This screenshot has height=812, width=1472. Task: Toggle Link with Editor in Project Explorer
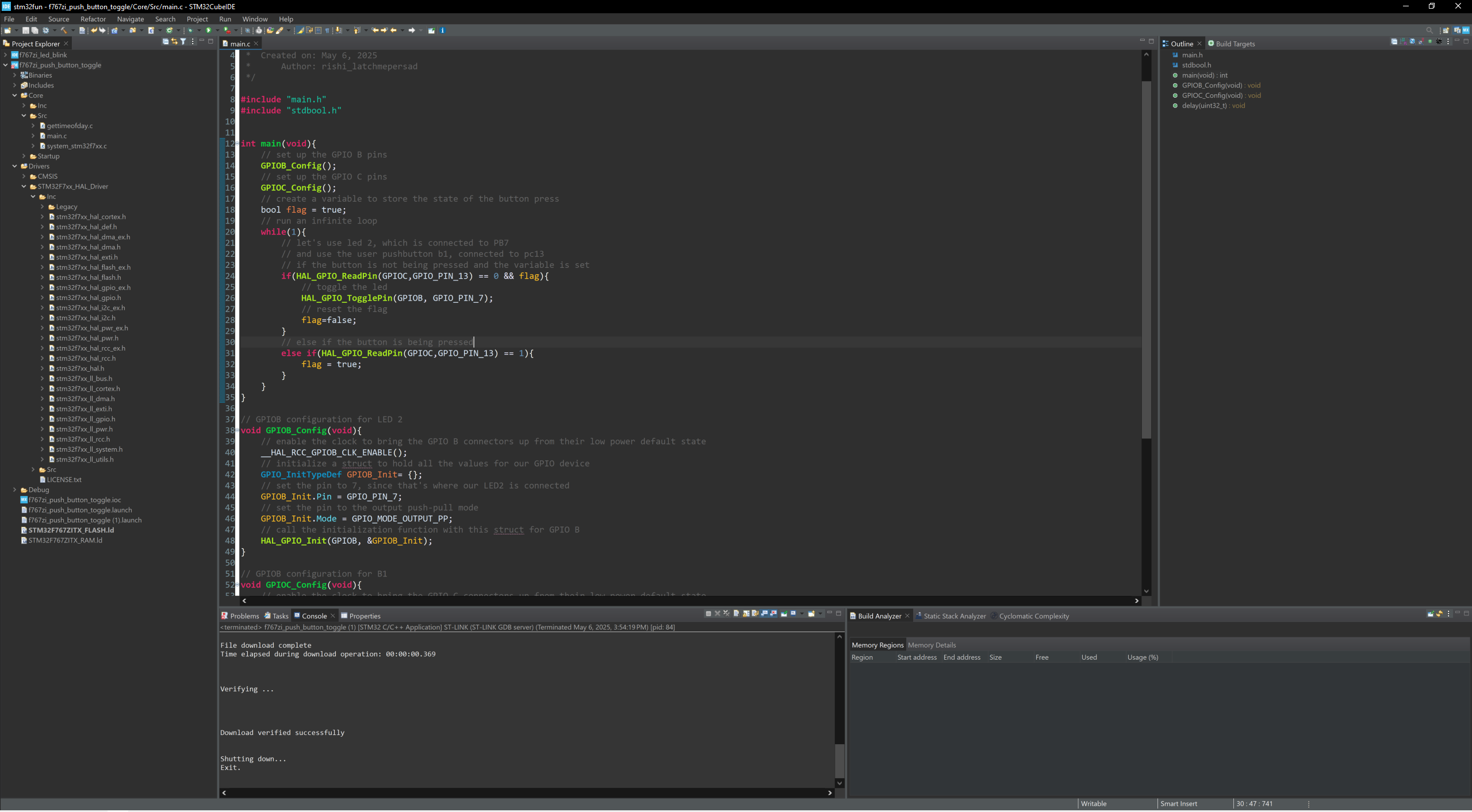point(174,41)
